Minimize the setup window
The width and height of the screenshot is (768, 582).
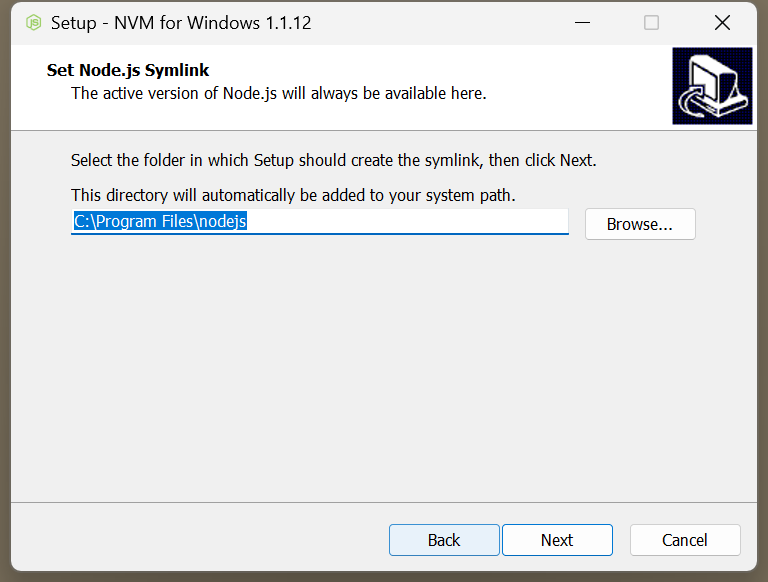(x=582, y=23)
